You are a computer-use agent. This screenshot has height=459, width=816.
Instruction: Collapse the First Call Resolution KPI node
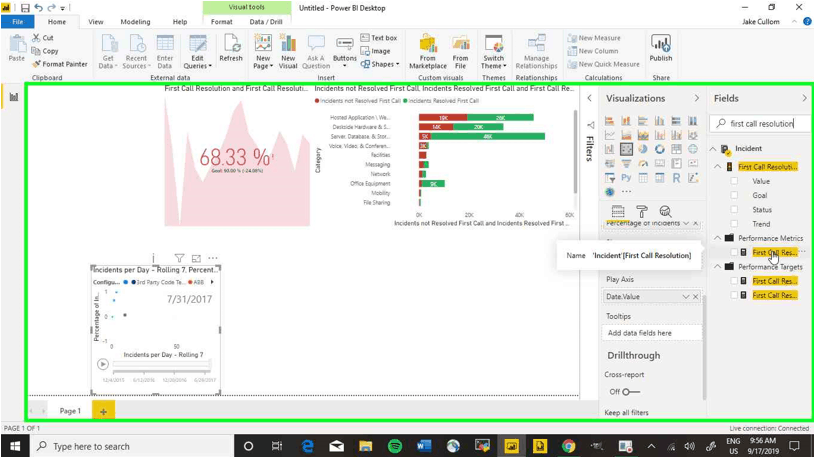tap(718, 167)
